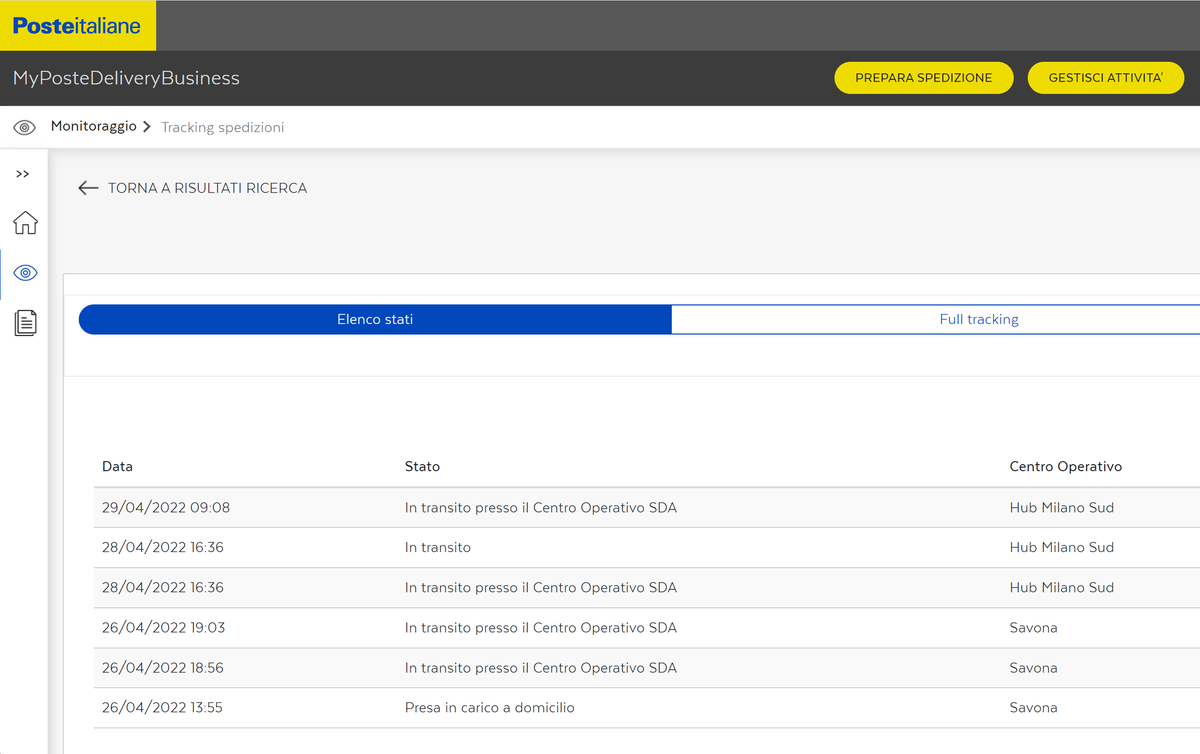Switch to the Elenco stati tab
The width and height of the screenshot is (1200, 754).
click(375, 320)
